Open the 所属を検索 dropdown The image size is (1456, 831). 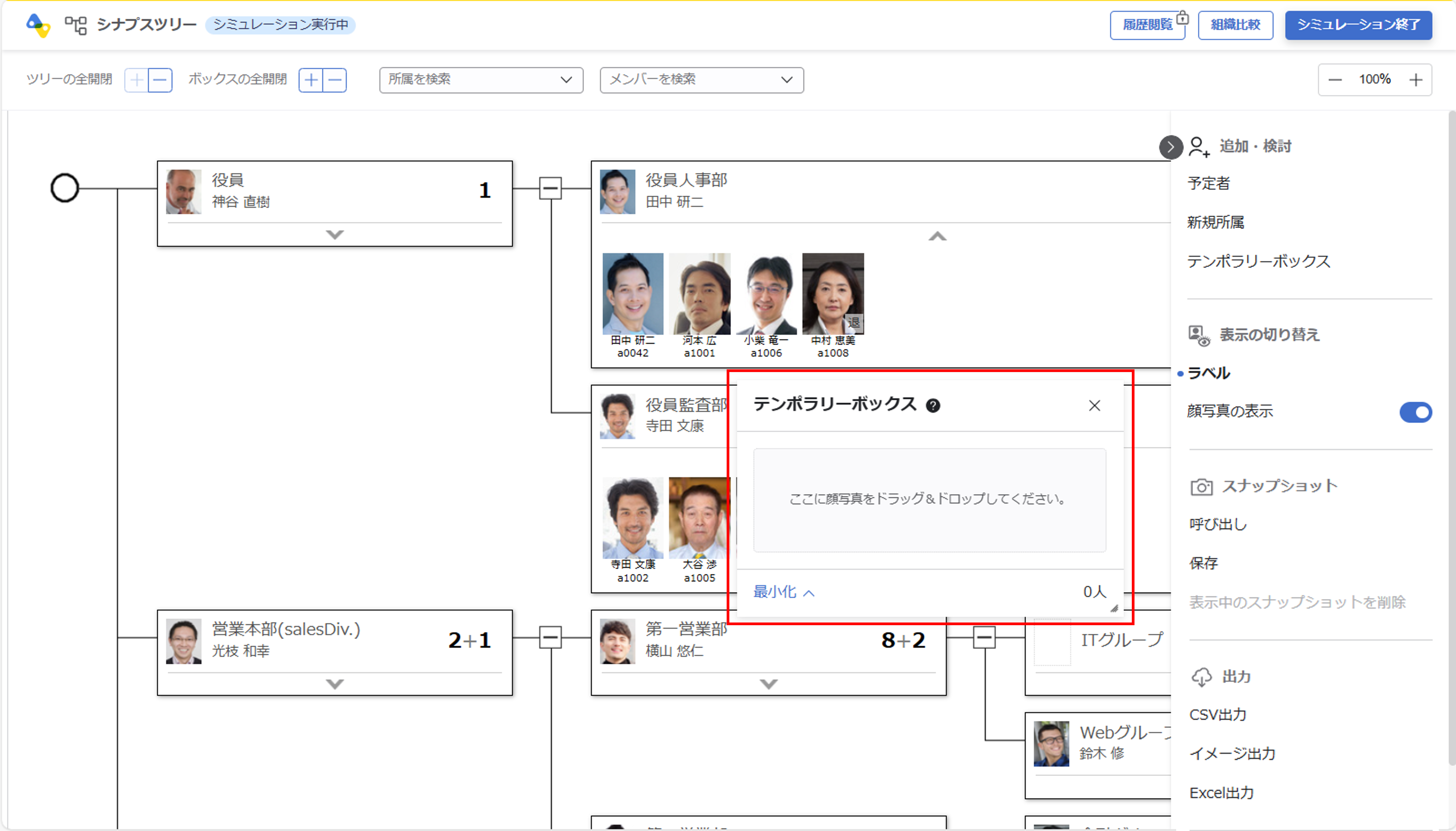coord(481,80)
